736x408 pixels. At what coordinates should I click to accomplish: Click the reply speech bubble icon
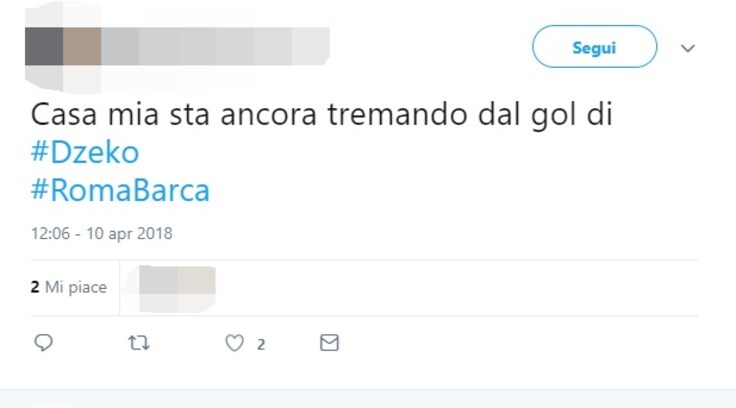tap(44, 343)
